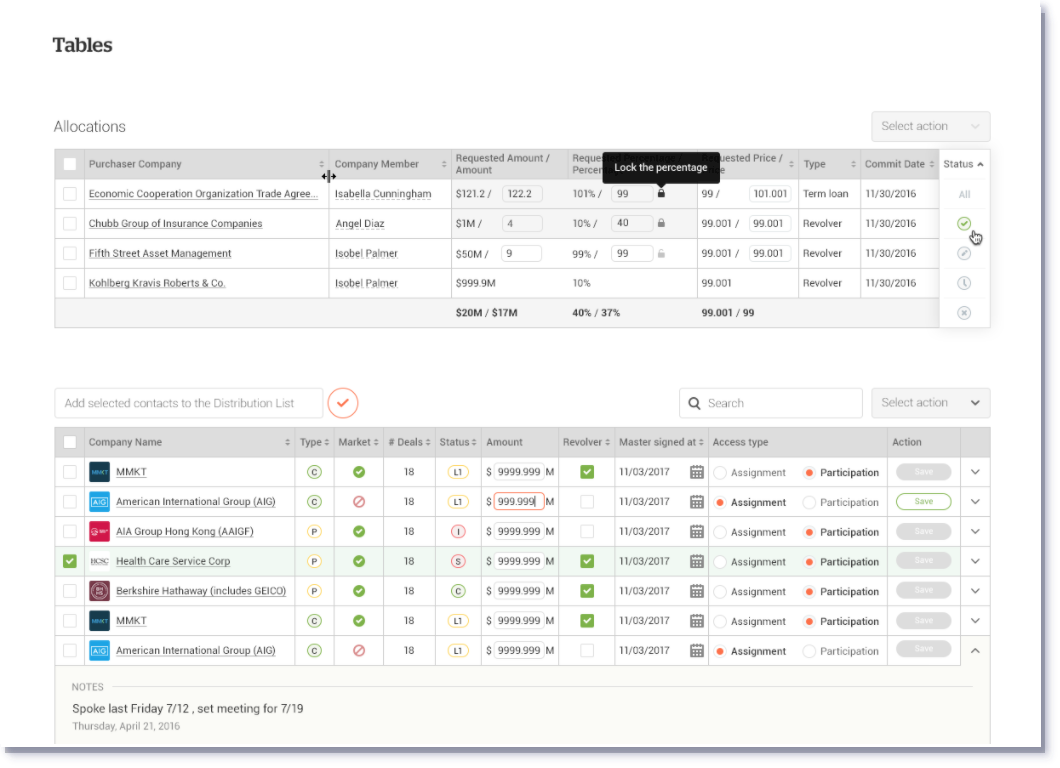The height and width of the screenshot is (768, 1060).
Task: Select Participation radio in the second-row AIG entry
Action: (x=809, y=502)
